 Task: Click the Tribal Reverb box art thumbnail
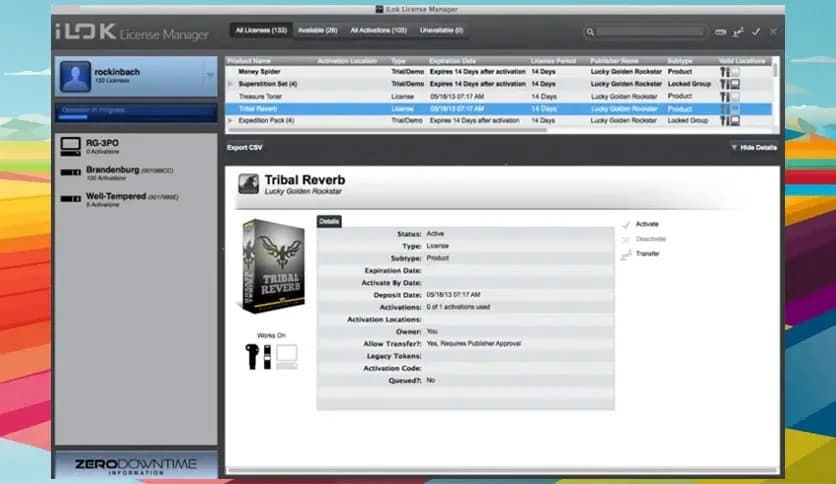pyautogui.click(x=274, y=266)
